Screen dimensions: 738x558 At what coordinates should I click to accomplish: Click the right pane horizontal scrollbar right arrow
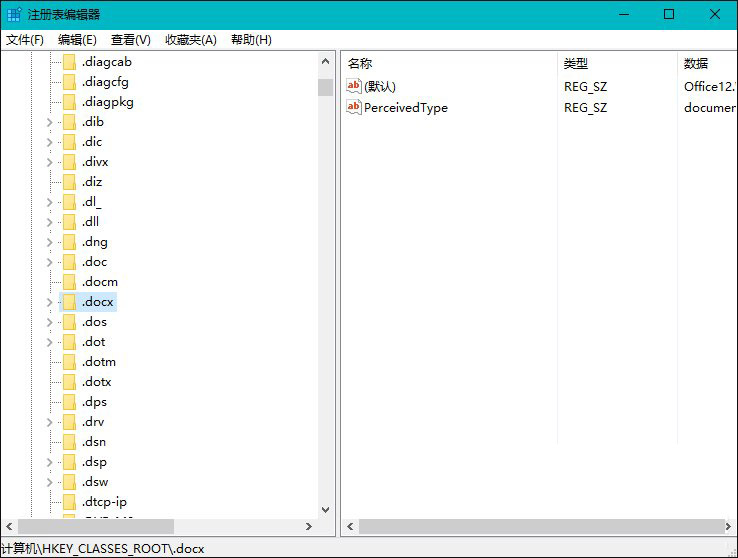[x=729, y=526]
